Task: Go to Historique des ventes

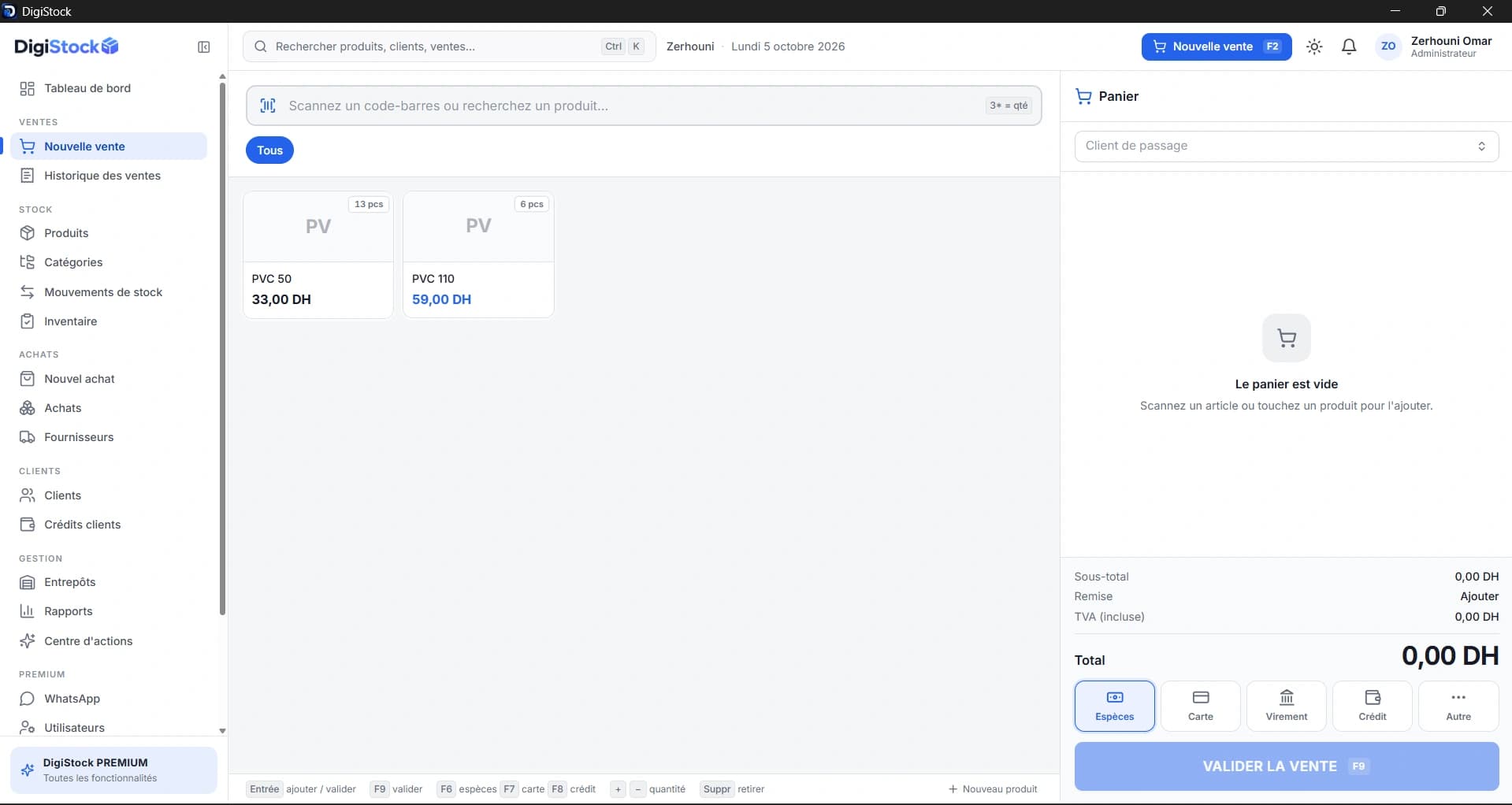Action: [109, 176]
